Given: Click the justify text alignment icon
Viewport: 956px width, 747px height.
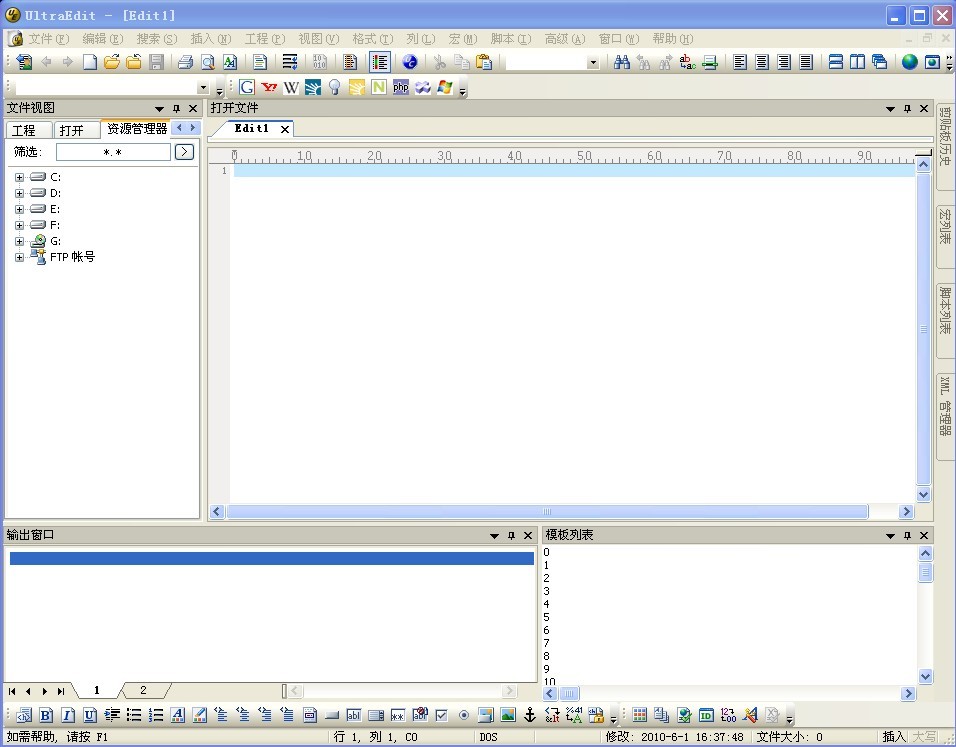Looking at the screenshot, I should (x=806, y=62).
